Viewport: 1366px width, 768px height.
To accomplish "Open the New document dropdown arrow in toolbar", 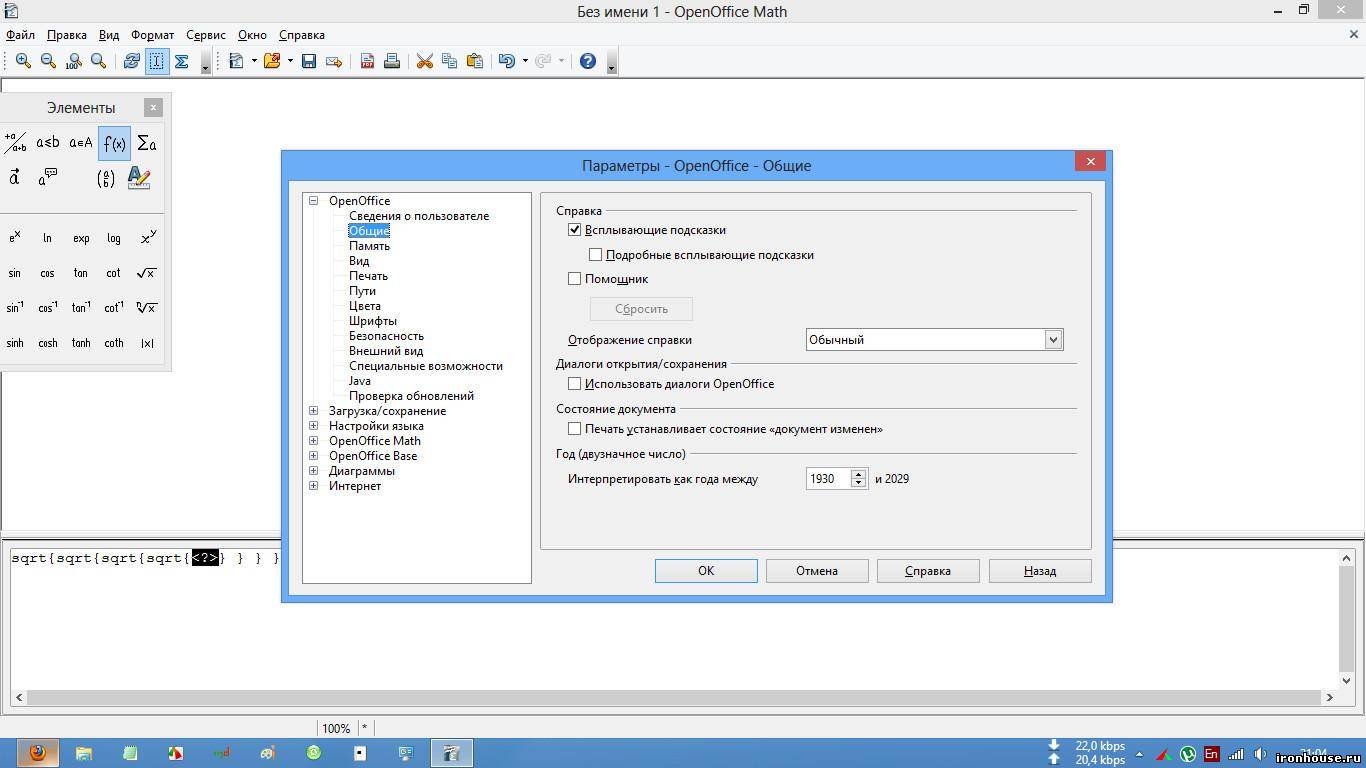I will point(254,61).
